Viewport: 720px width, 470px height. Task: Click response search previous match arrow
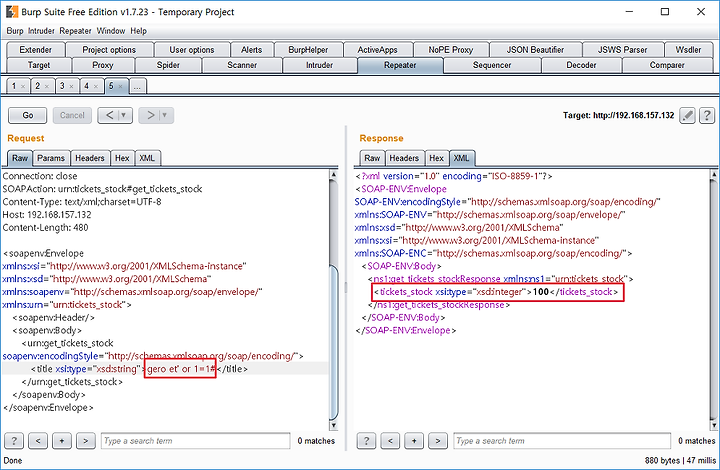point(390,441)
